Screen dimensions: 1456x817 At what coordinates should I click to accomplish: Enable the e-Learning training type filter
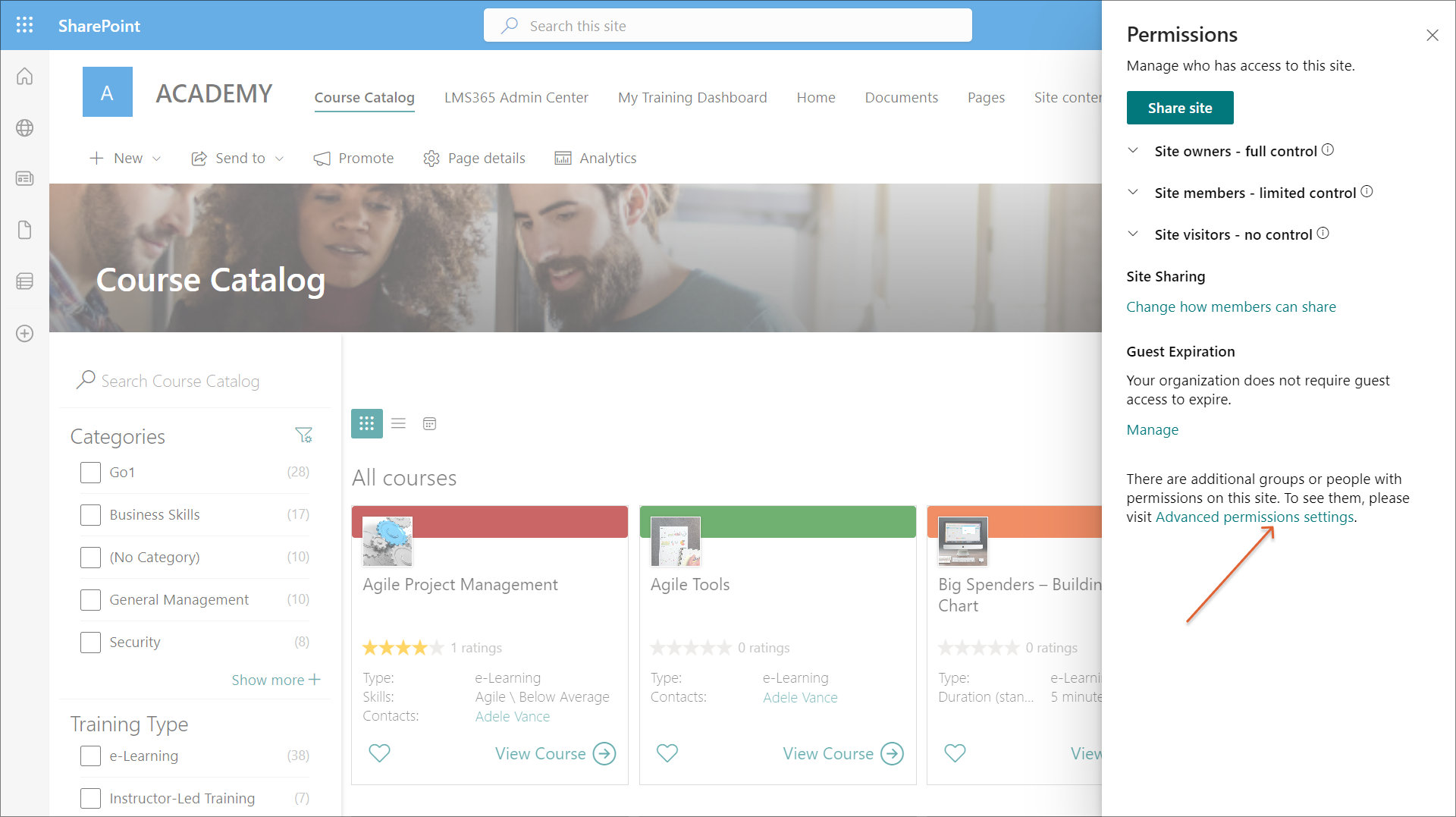tap(90, 756)
